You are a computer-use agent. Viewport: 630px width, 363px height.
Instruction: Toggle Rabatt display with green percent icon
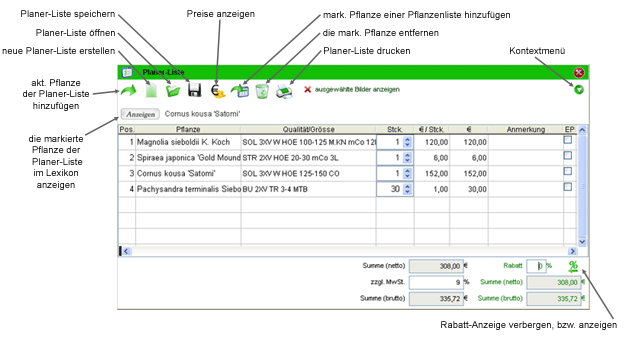pos(573,266)
